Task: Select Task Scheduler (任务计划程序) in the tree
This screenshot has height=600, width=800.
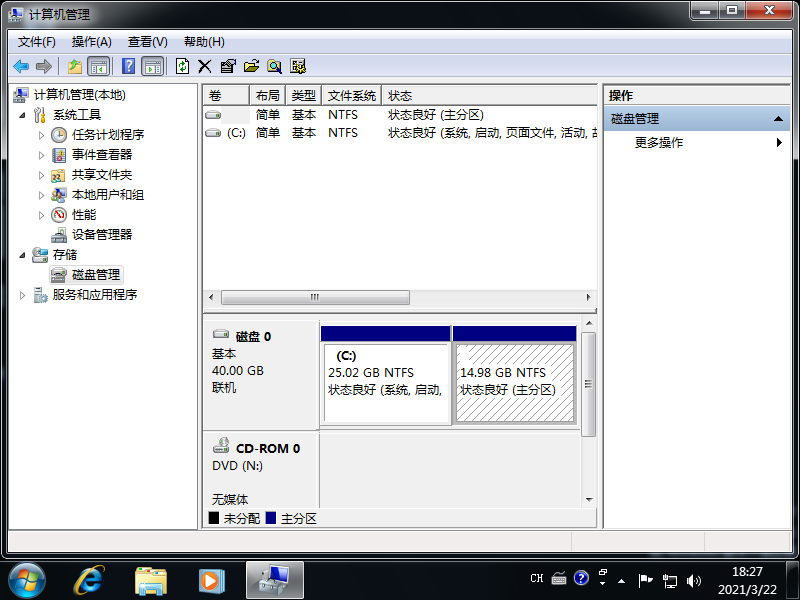Action: 110,134
